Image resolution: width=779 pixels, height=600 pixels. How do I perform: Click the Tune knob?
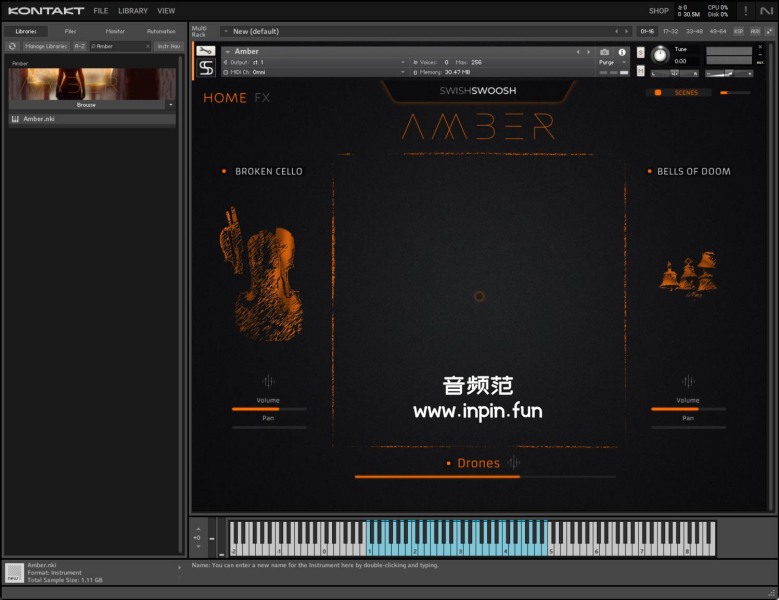[x=660, y=55]
